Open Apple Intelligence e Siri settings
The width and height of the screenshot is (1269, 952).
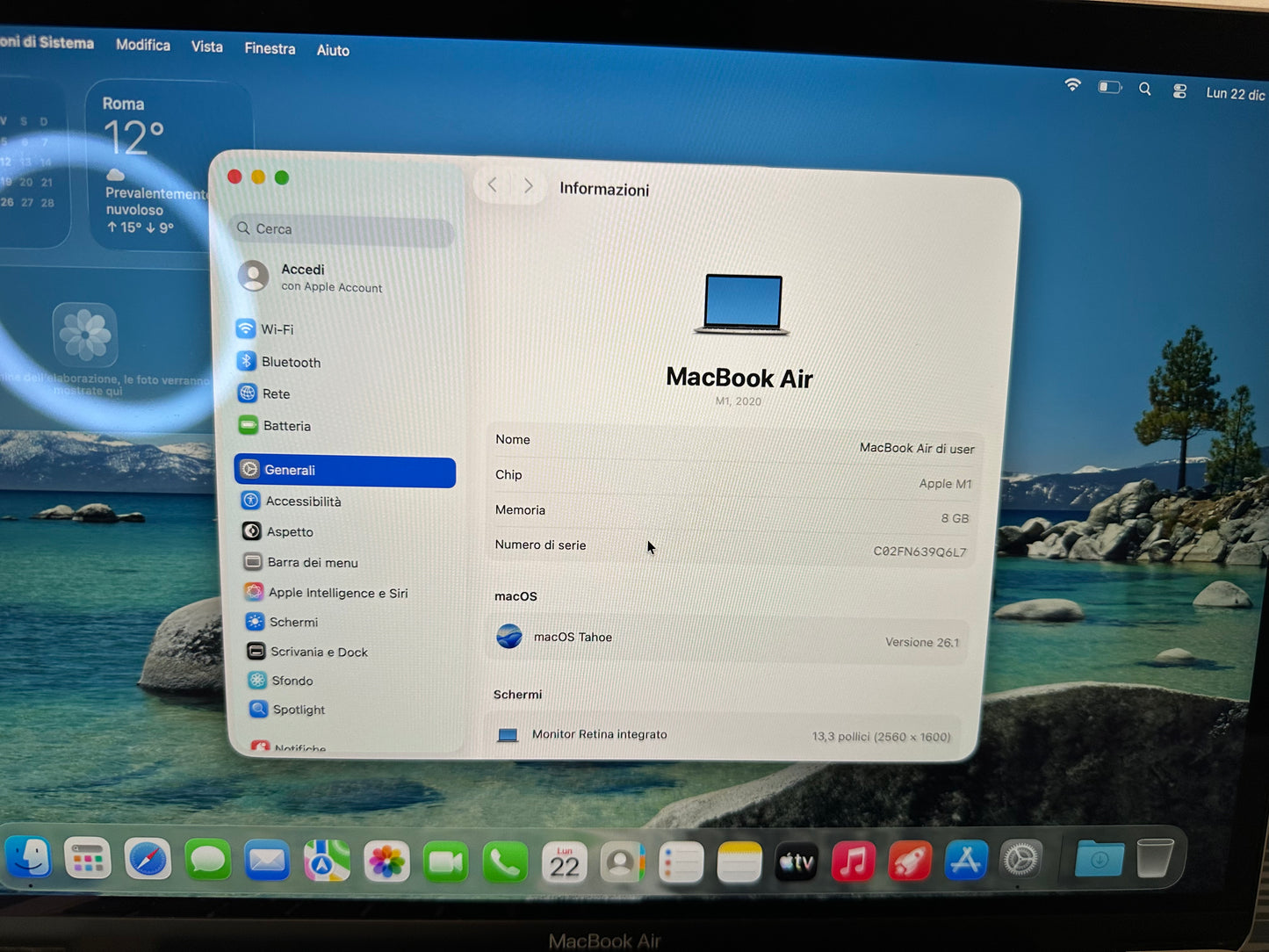click(x=338, y=593)
